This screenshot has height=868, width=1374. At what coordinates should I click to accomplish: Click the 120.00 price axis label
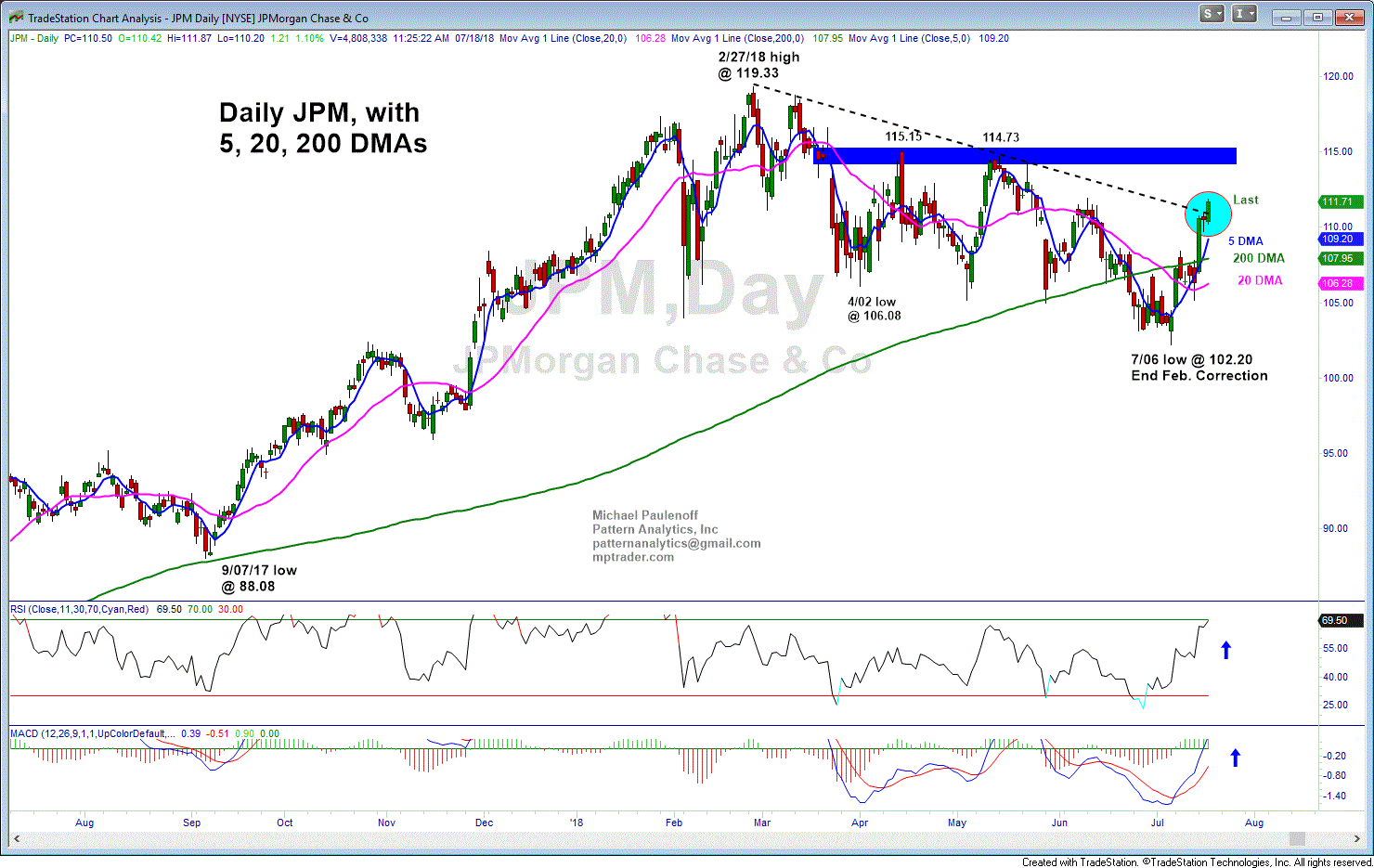tap(1338, 76)
